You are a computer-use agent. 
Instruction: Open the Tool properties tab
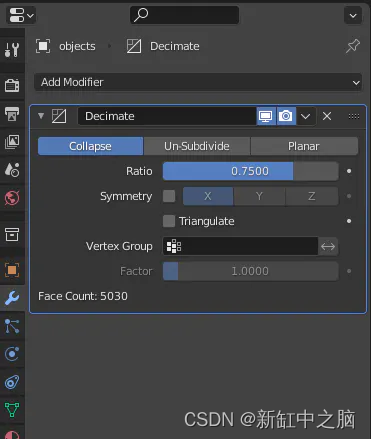(12, 49)
